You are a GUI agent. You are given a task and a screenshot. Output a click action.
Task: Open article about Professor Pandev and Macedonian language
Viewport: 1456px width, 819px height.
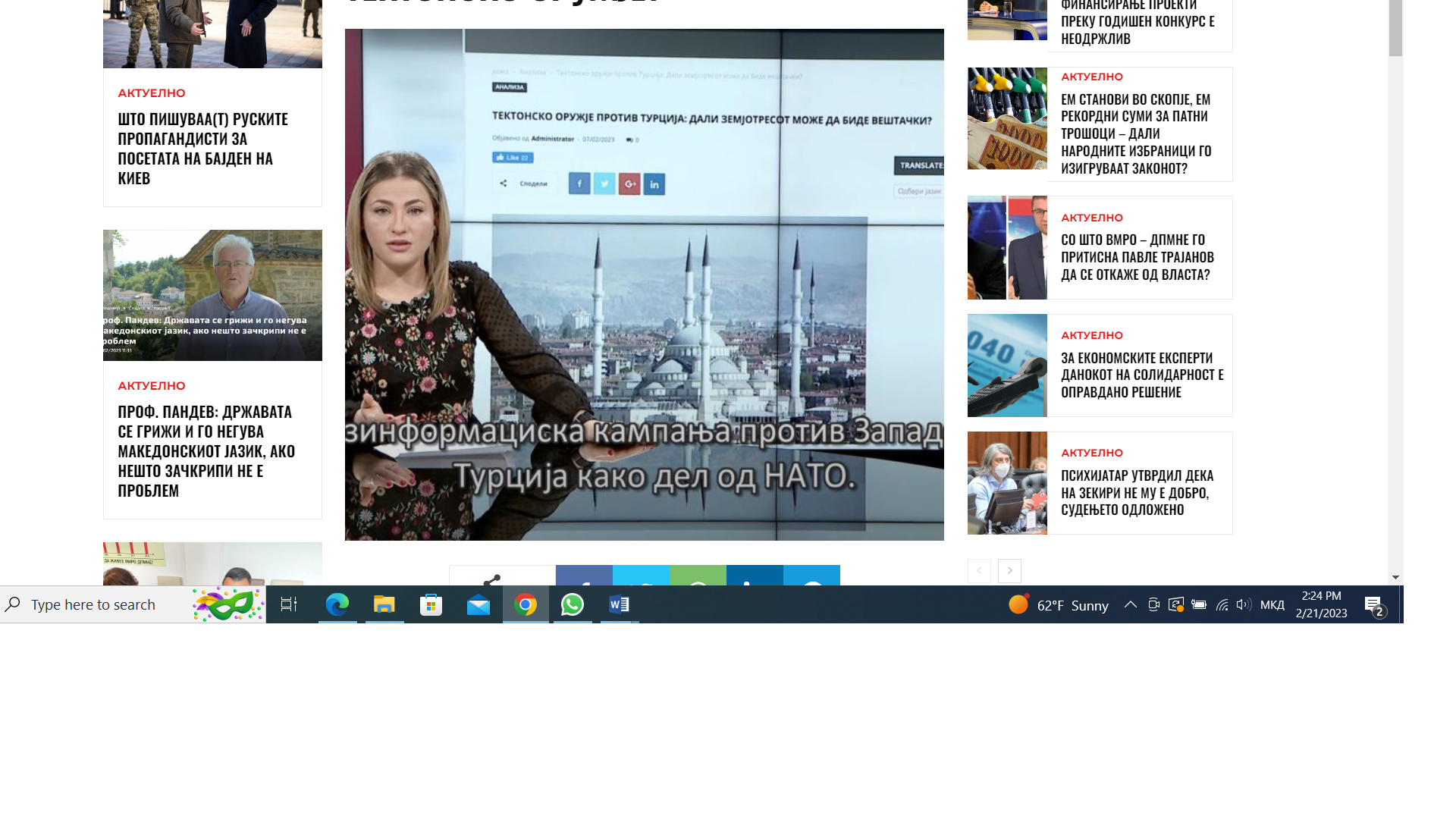pos(206,450)
